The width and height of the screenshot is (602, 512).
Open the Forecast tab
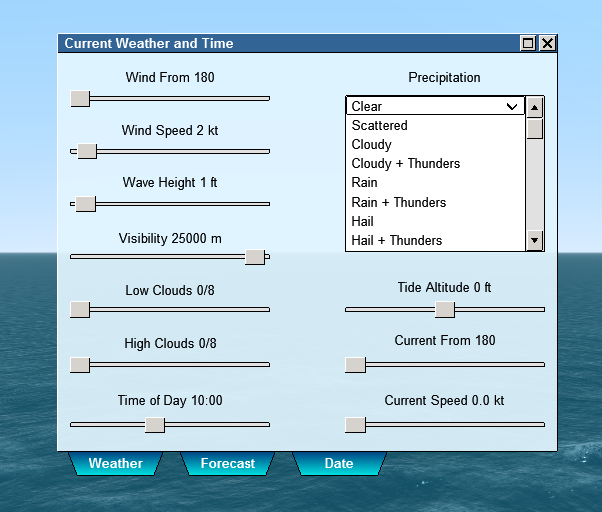pos(228,463)
